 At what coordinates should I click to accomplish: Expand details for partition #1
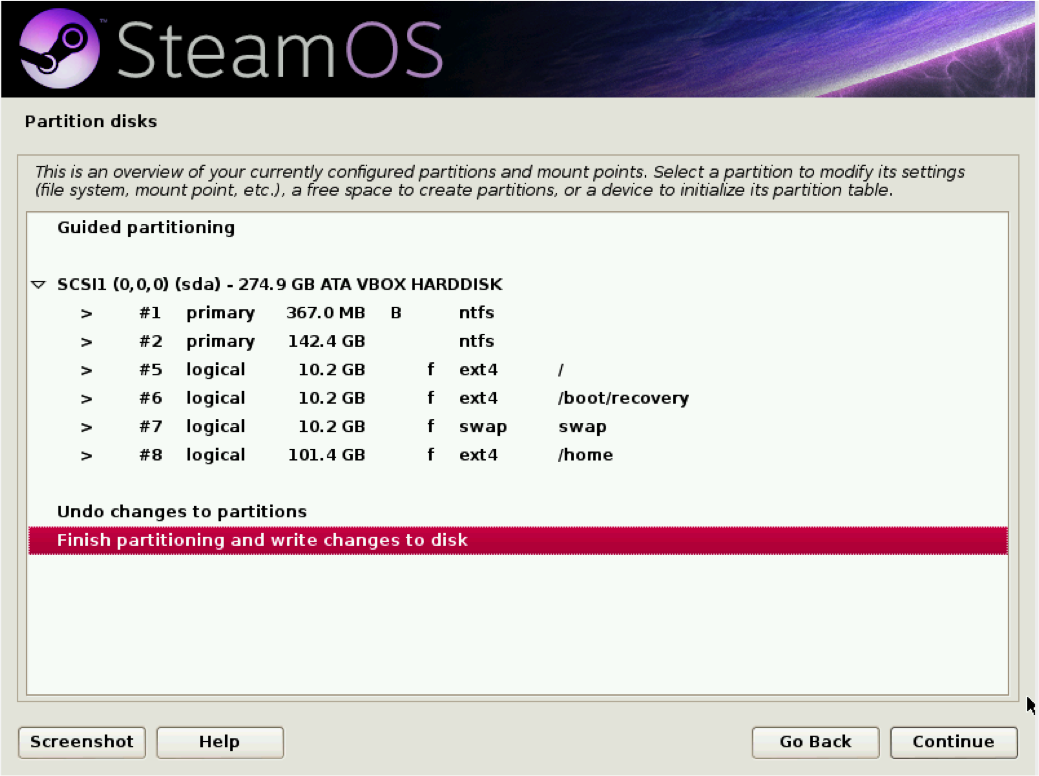click(86, 312)
